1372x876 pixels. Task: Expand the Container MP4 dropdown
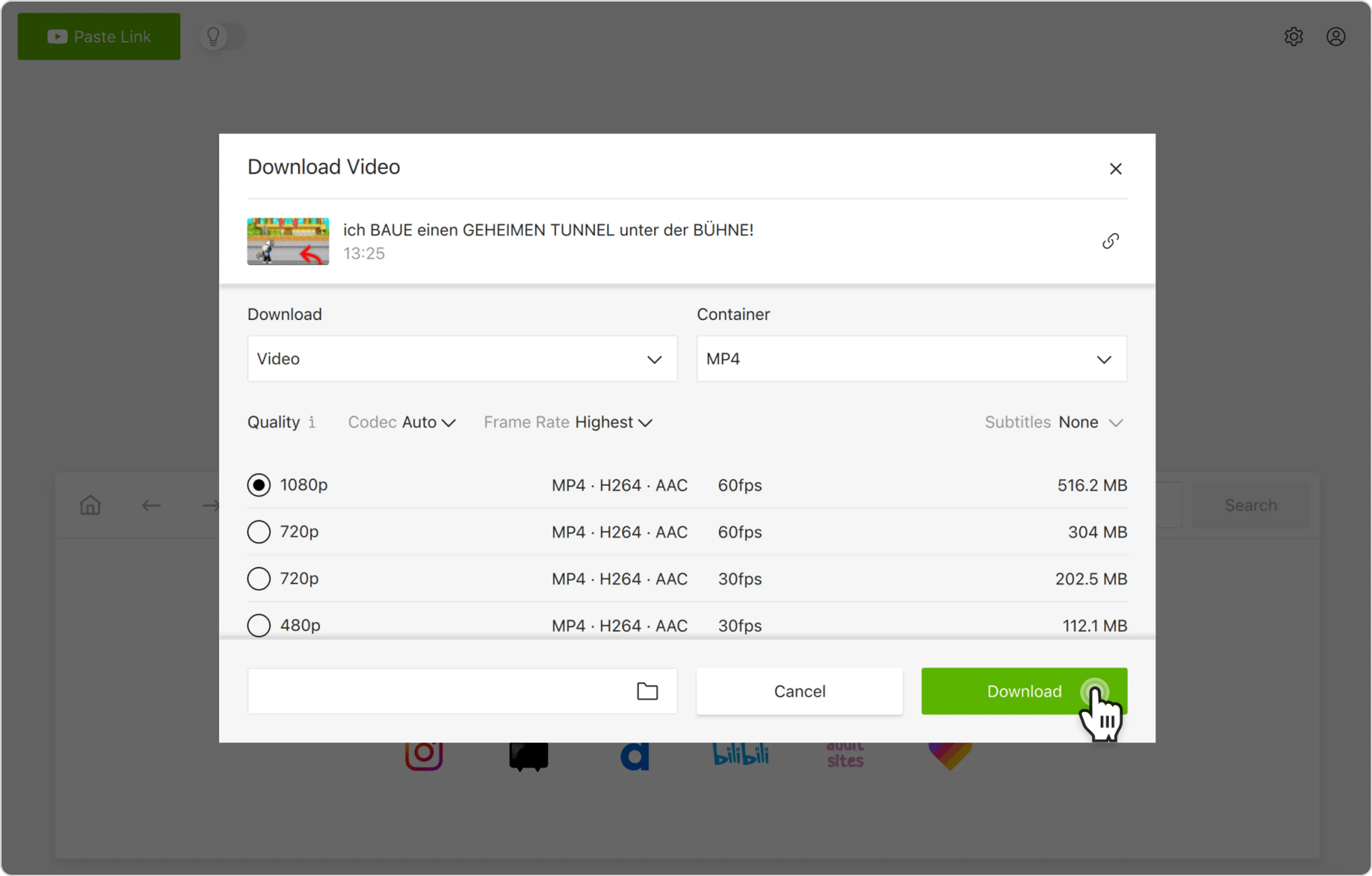[x=911, y=359]
